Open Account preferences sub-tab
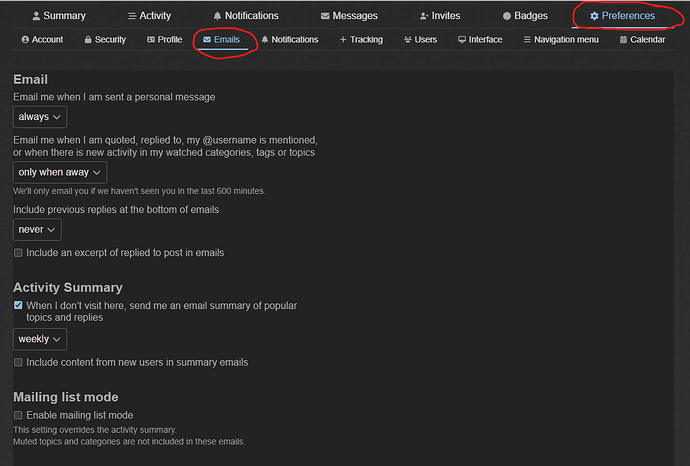 coord(42,40)
